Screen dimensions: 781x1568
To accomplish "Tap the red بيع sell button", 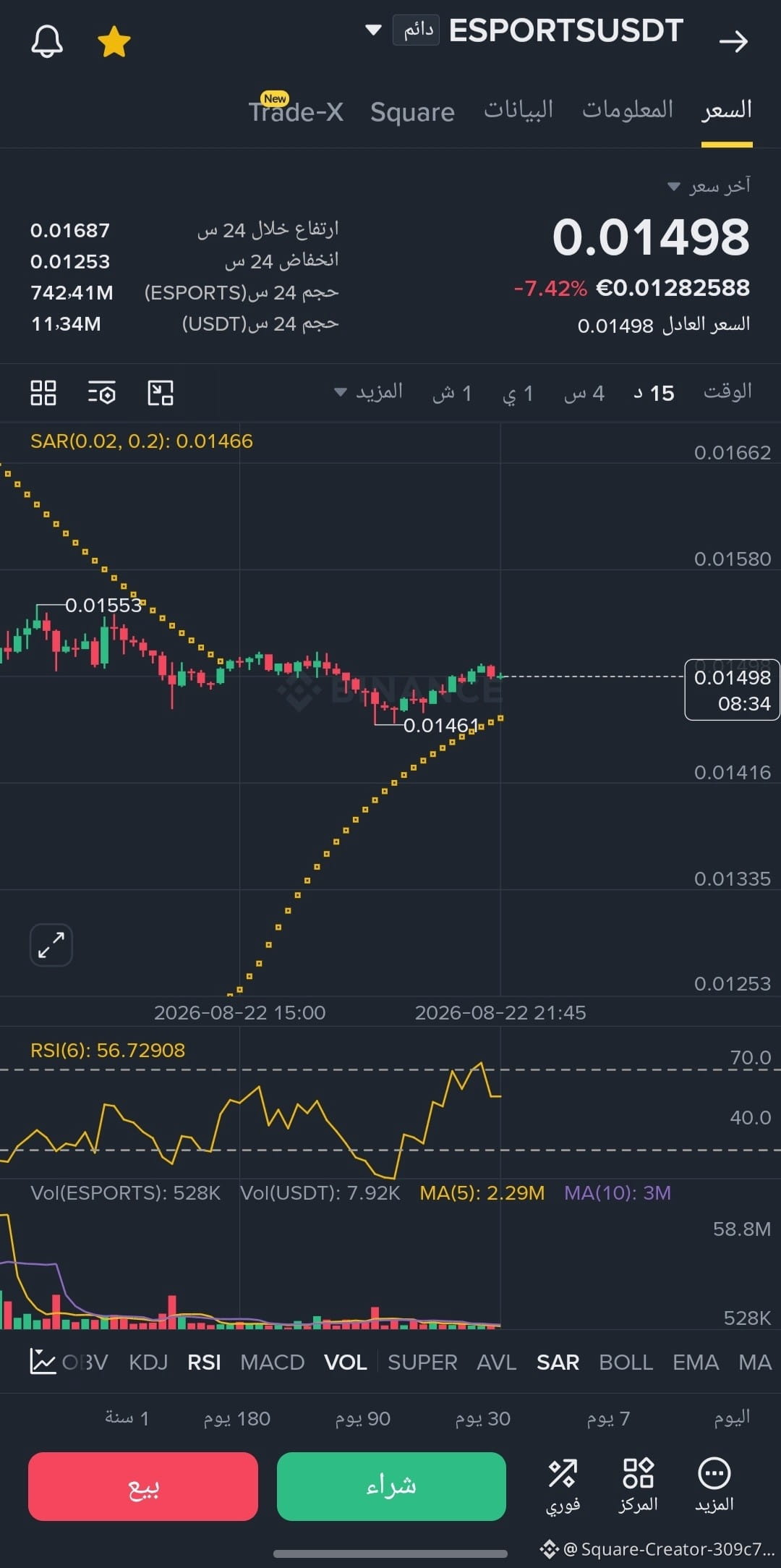I will (143, 1486).
